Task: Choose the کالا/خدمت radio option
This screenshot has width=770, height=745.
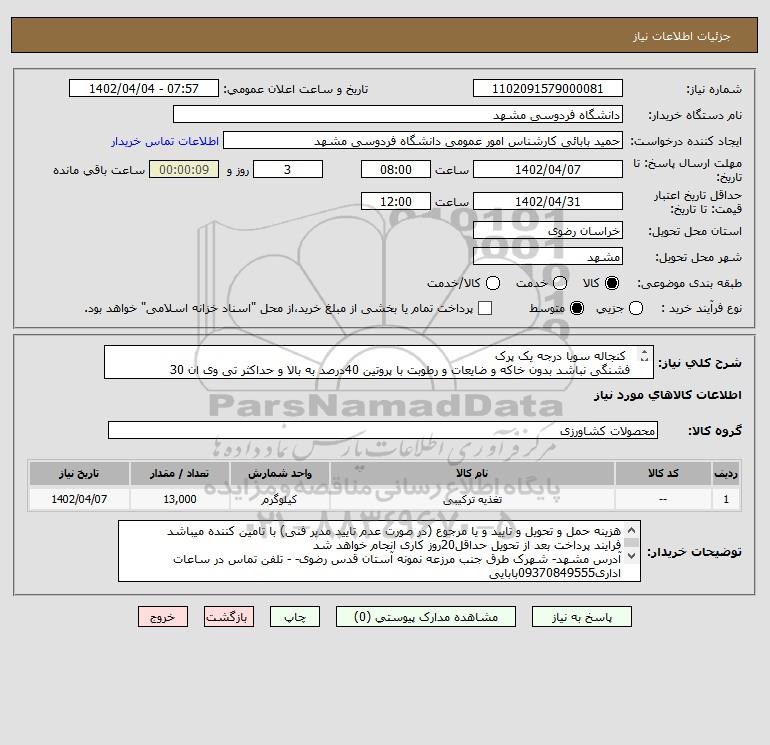Action: (x=493, y=283)
